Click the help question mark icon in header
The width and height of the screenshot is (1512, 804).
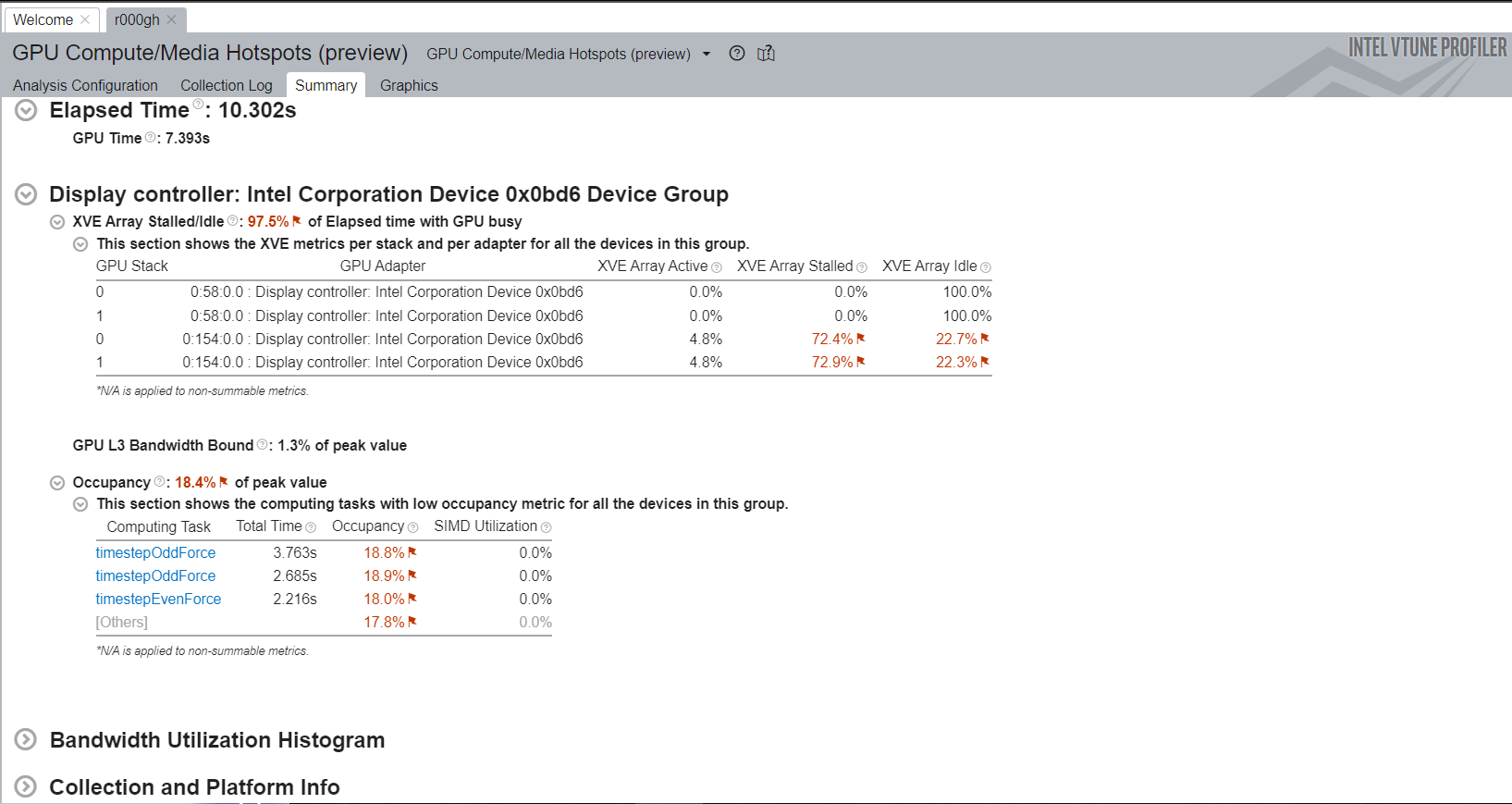click(736, 54)
